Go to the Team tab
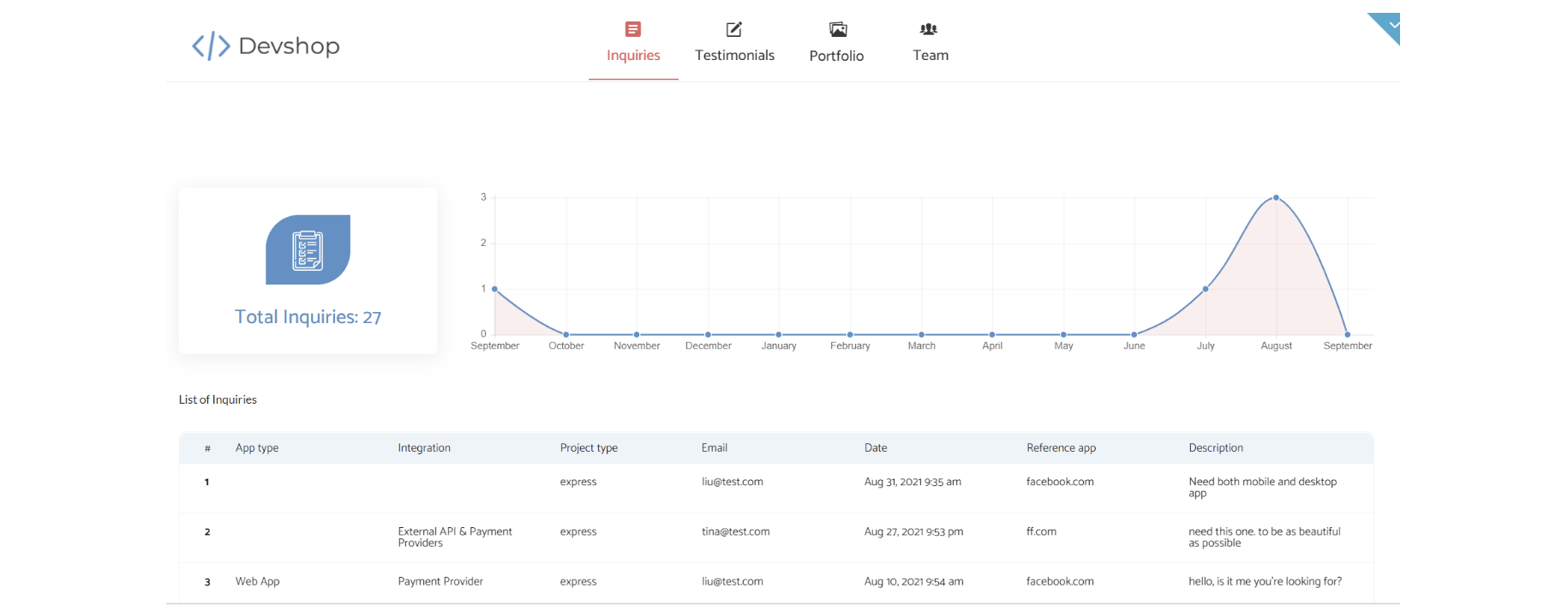Screen dimensions: 1568x612 (931, 55)
